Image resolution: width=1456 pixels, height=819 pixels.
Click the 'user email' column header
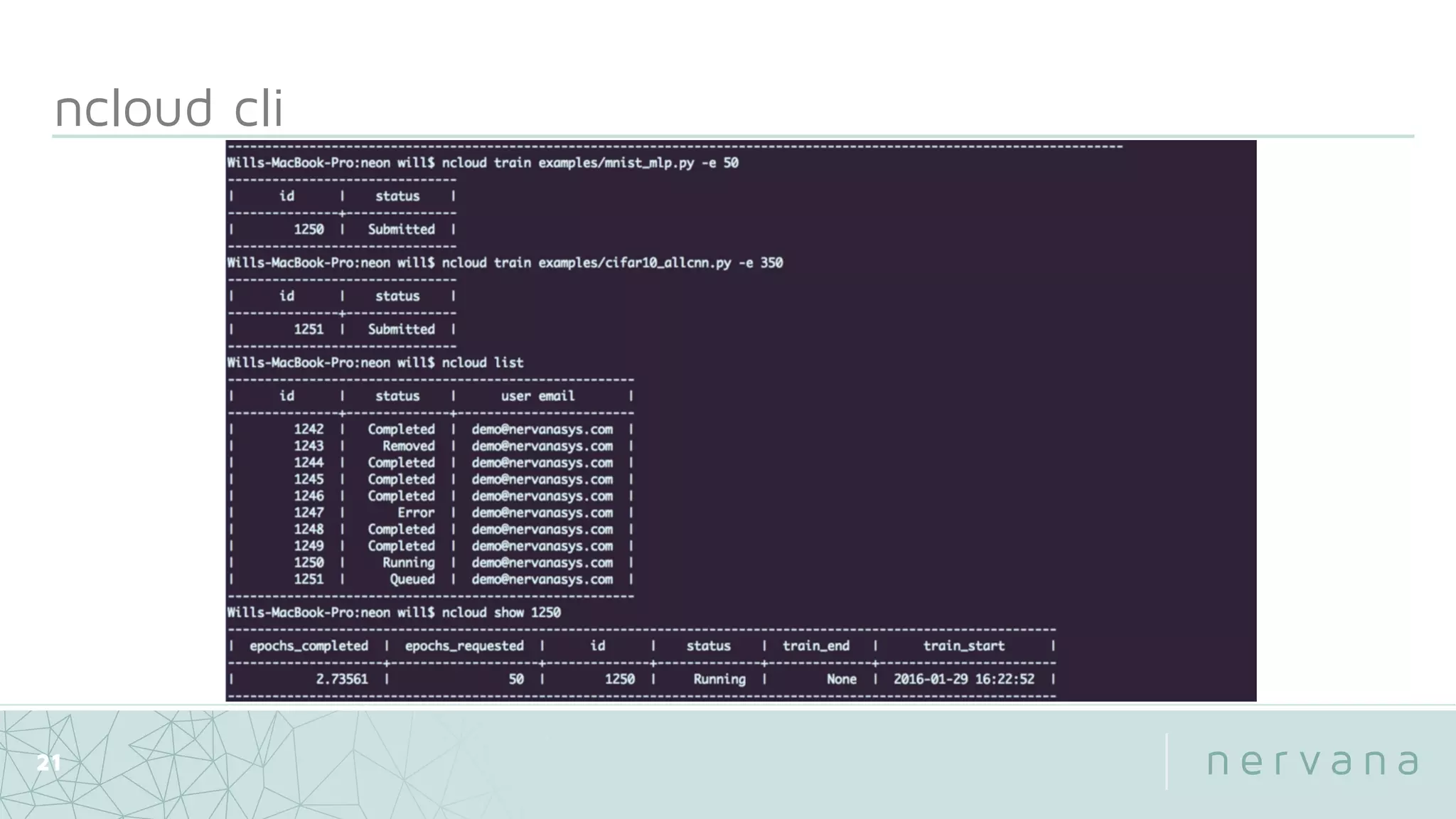point(537,396)
